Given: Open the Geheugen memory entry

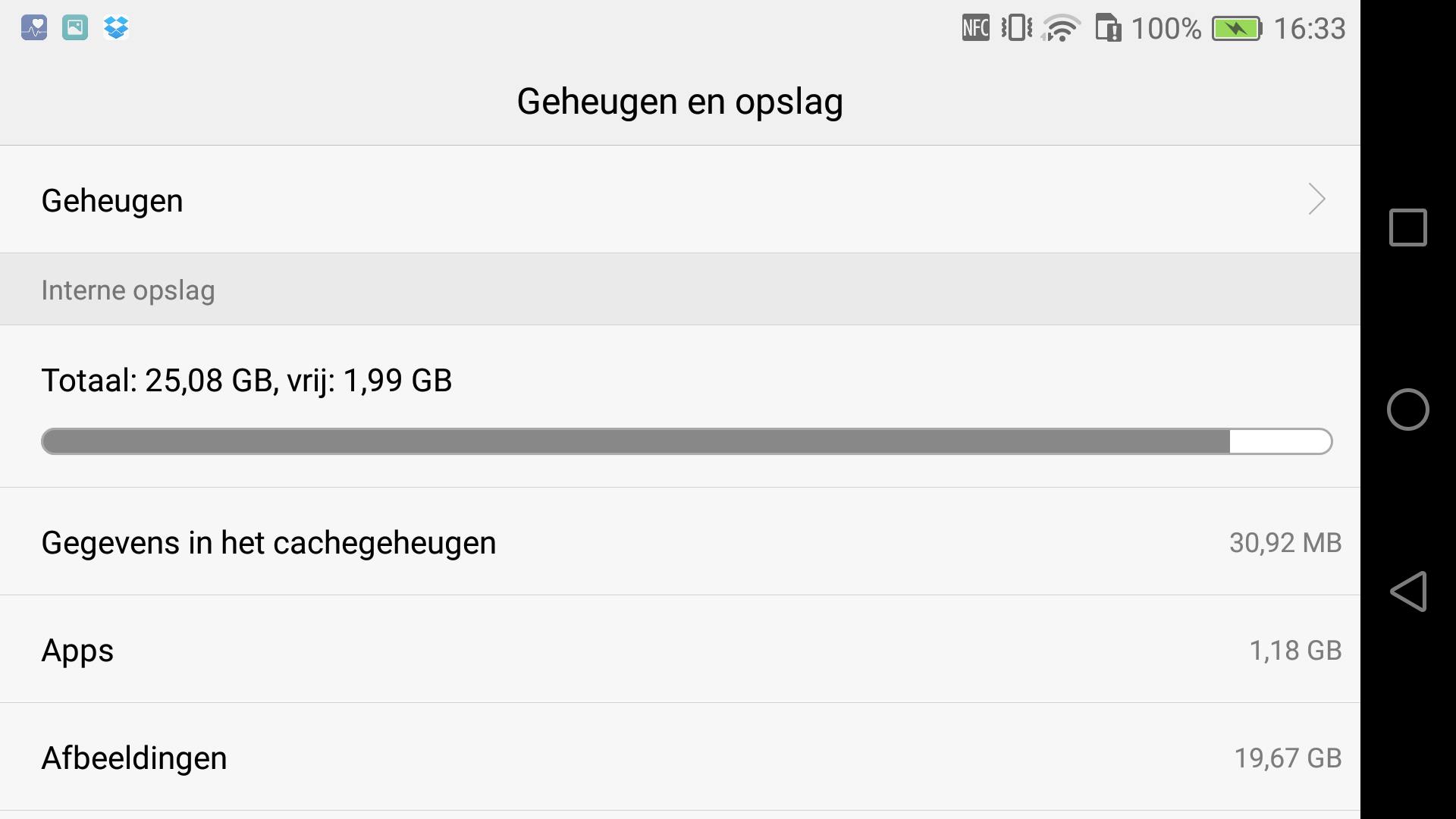Looking at the screenshot, I should coord(112,201).
